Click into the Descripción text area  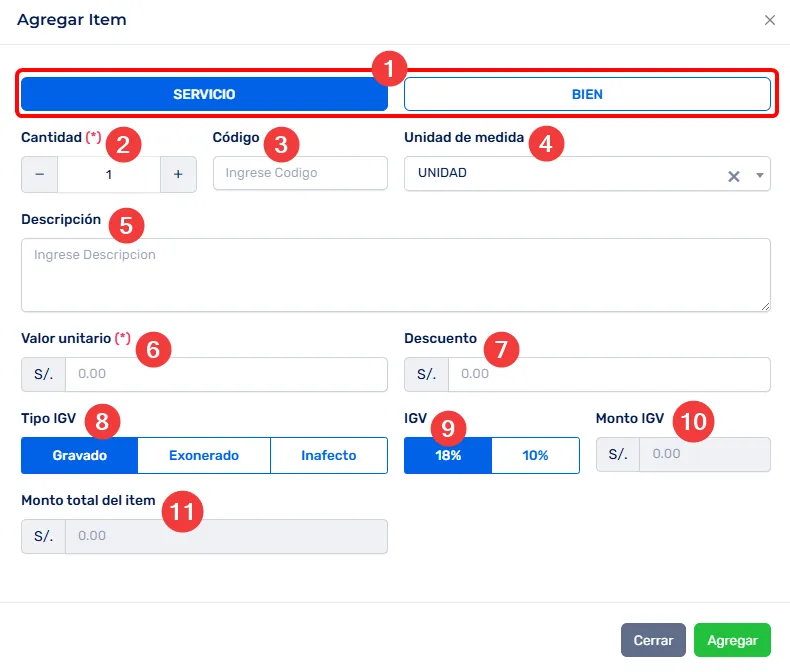(395, 275)
